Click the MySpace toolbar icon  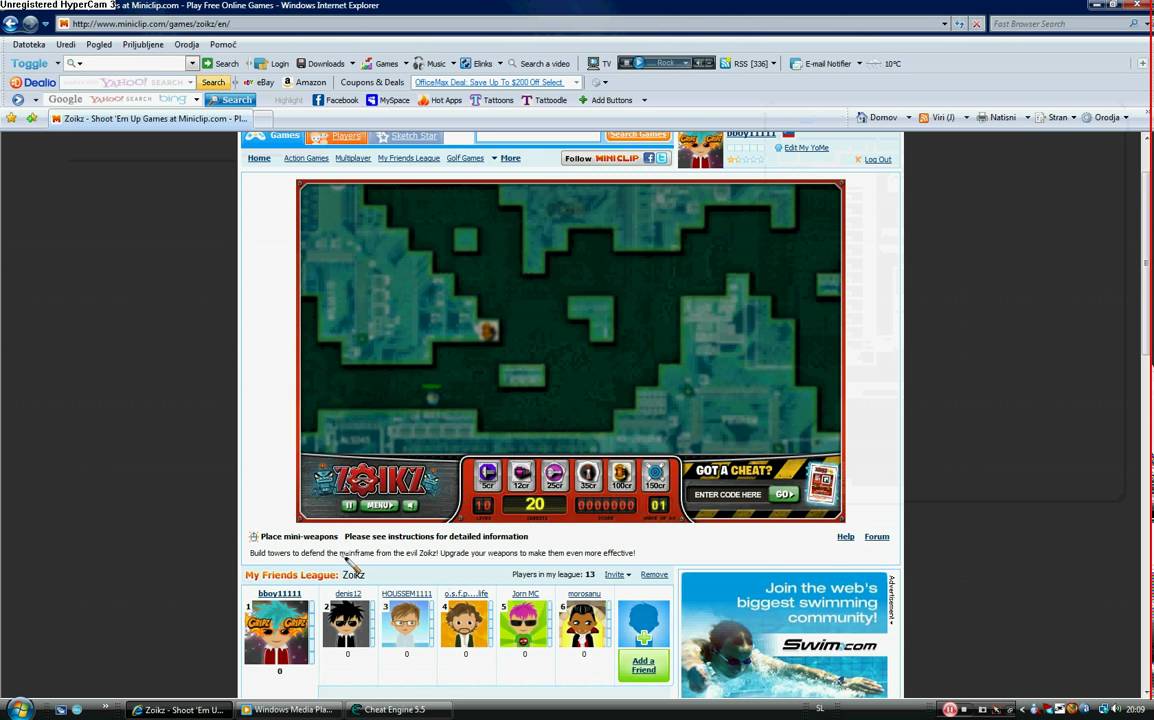point(372,100)
